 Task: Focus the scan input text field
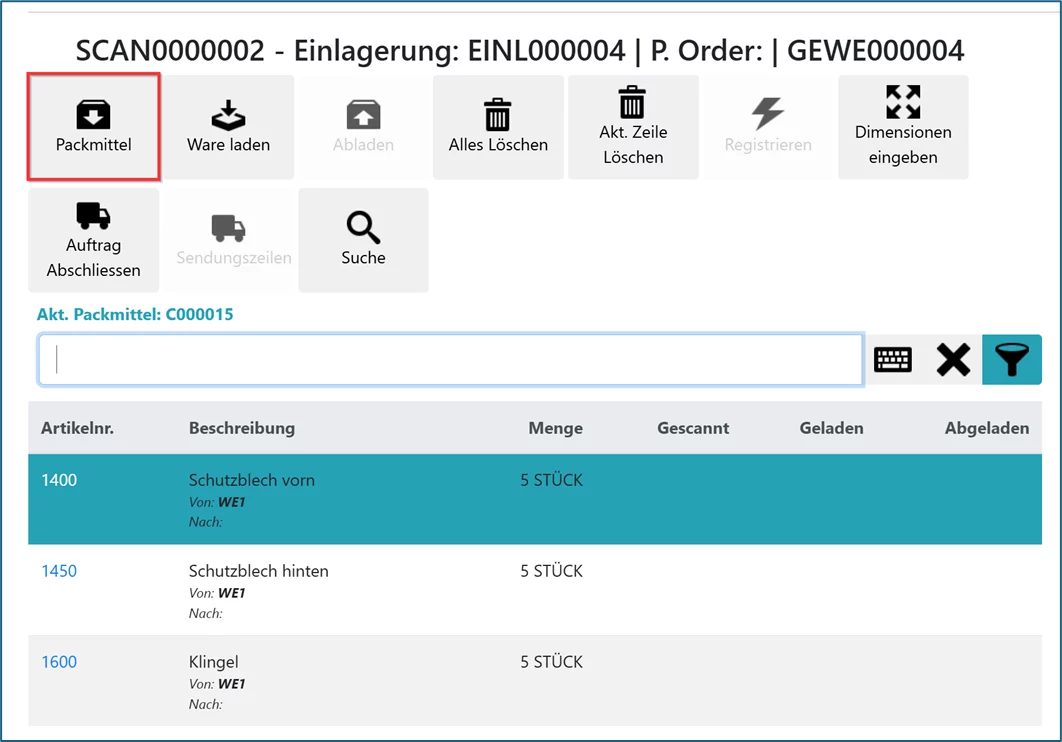[x=450, y=360]
